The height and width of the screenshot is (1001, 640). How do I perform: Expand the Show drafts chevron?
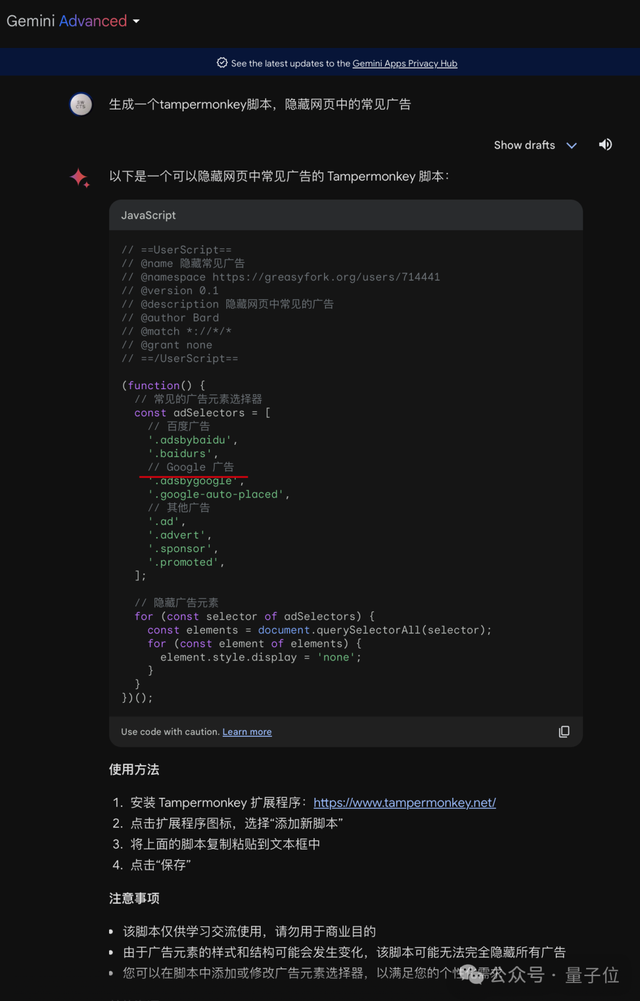(x=572, y=146)
